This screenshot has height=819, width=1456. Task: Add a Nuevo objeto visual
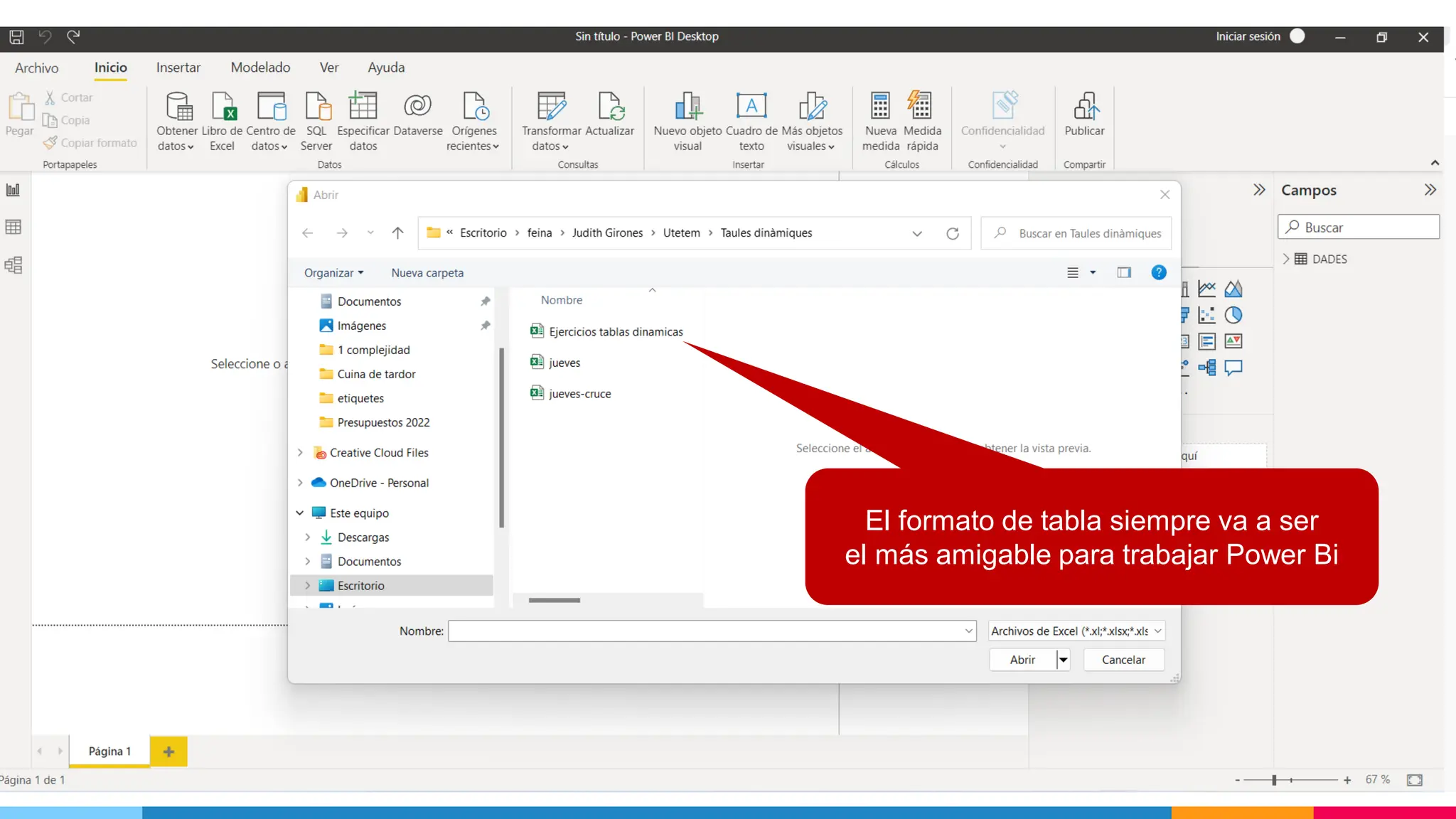click(x=687, y=121)
